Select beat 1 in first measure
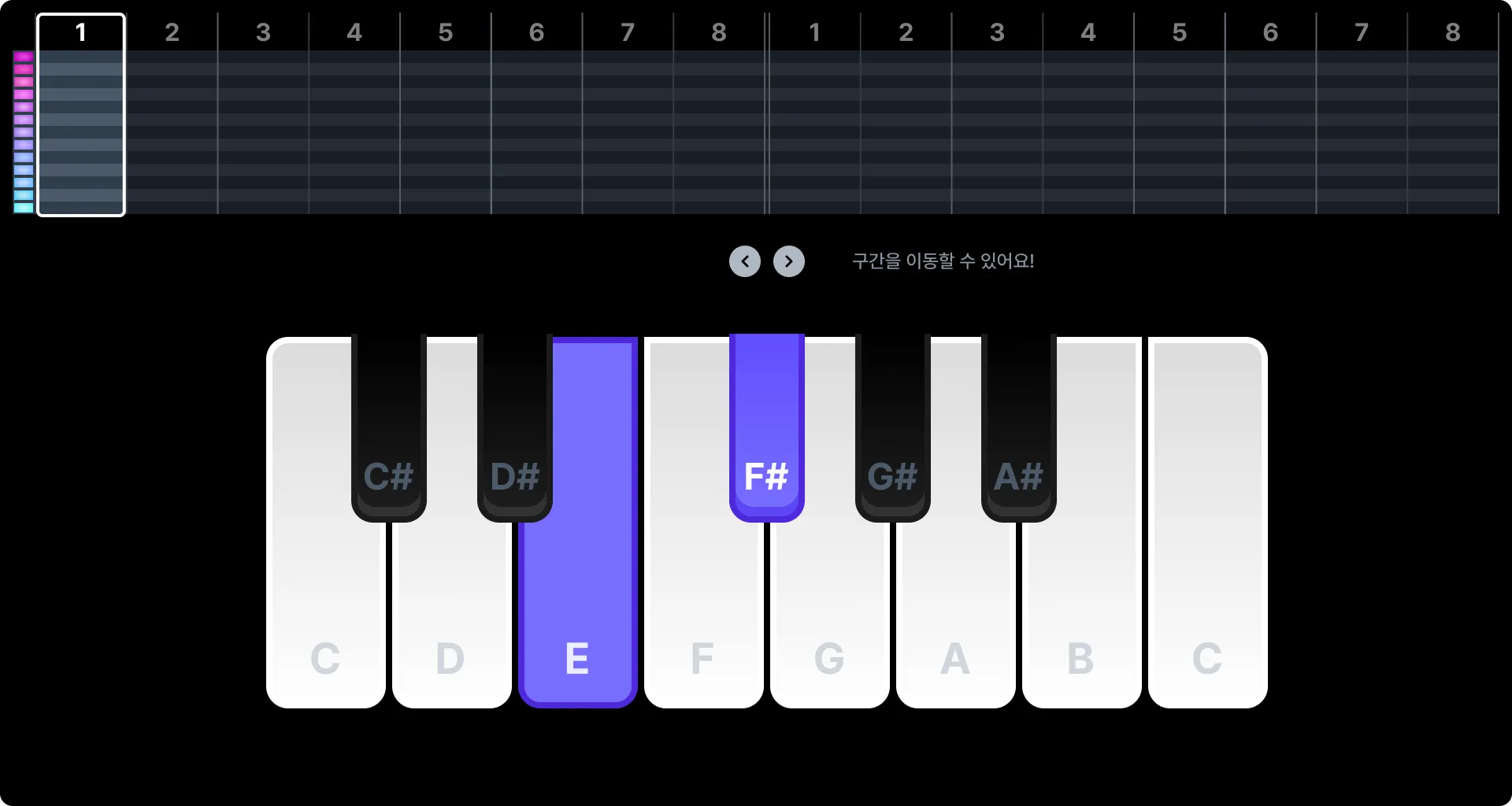 click(x=81, y=114)
